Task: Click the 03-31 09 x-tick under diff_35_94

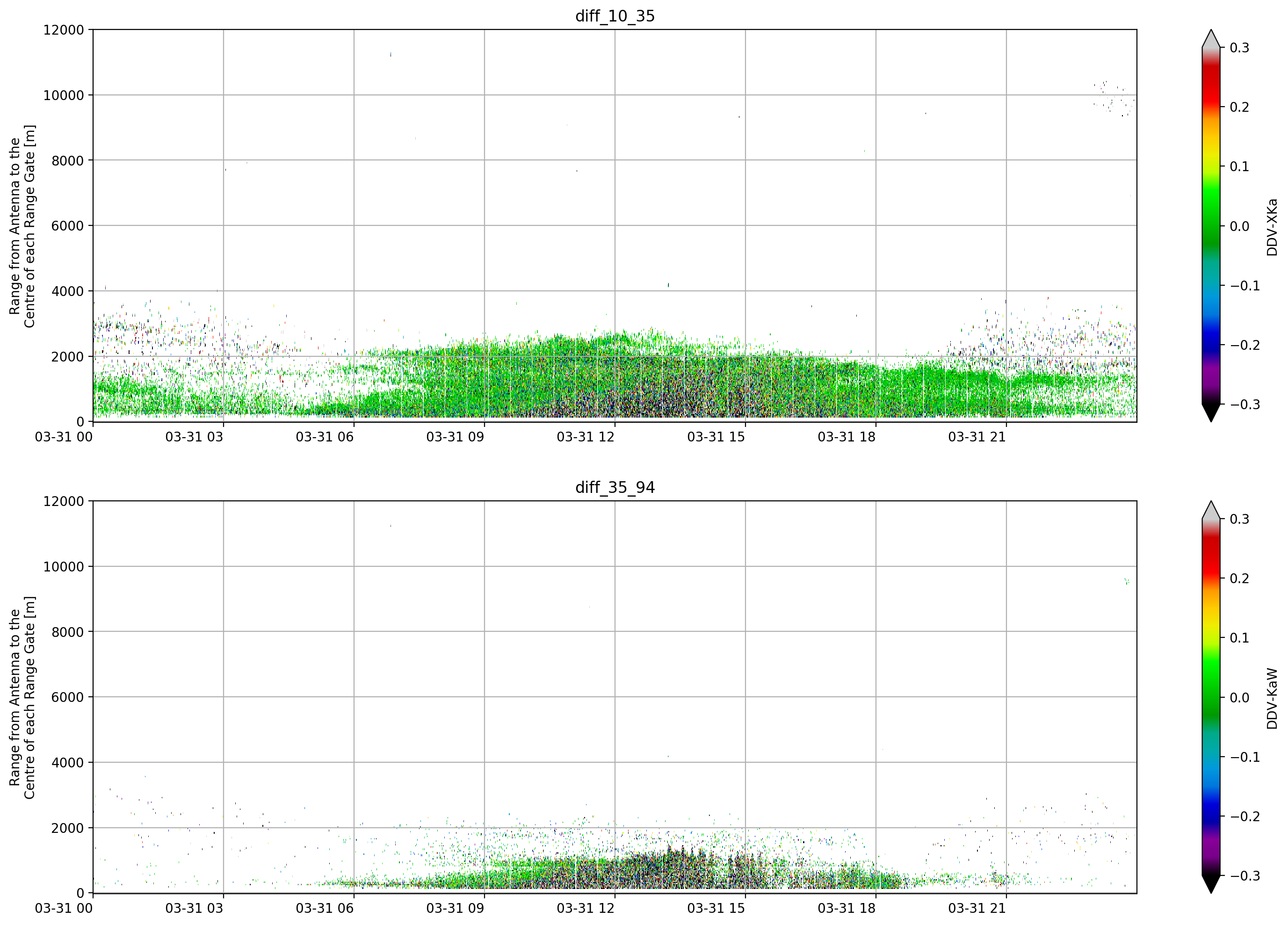Action: click(x=456, y=908)
